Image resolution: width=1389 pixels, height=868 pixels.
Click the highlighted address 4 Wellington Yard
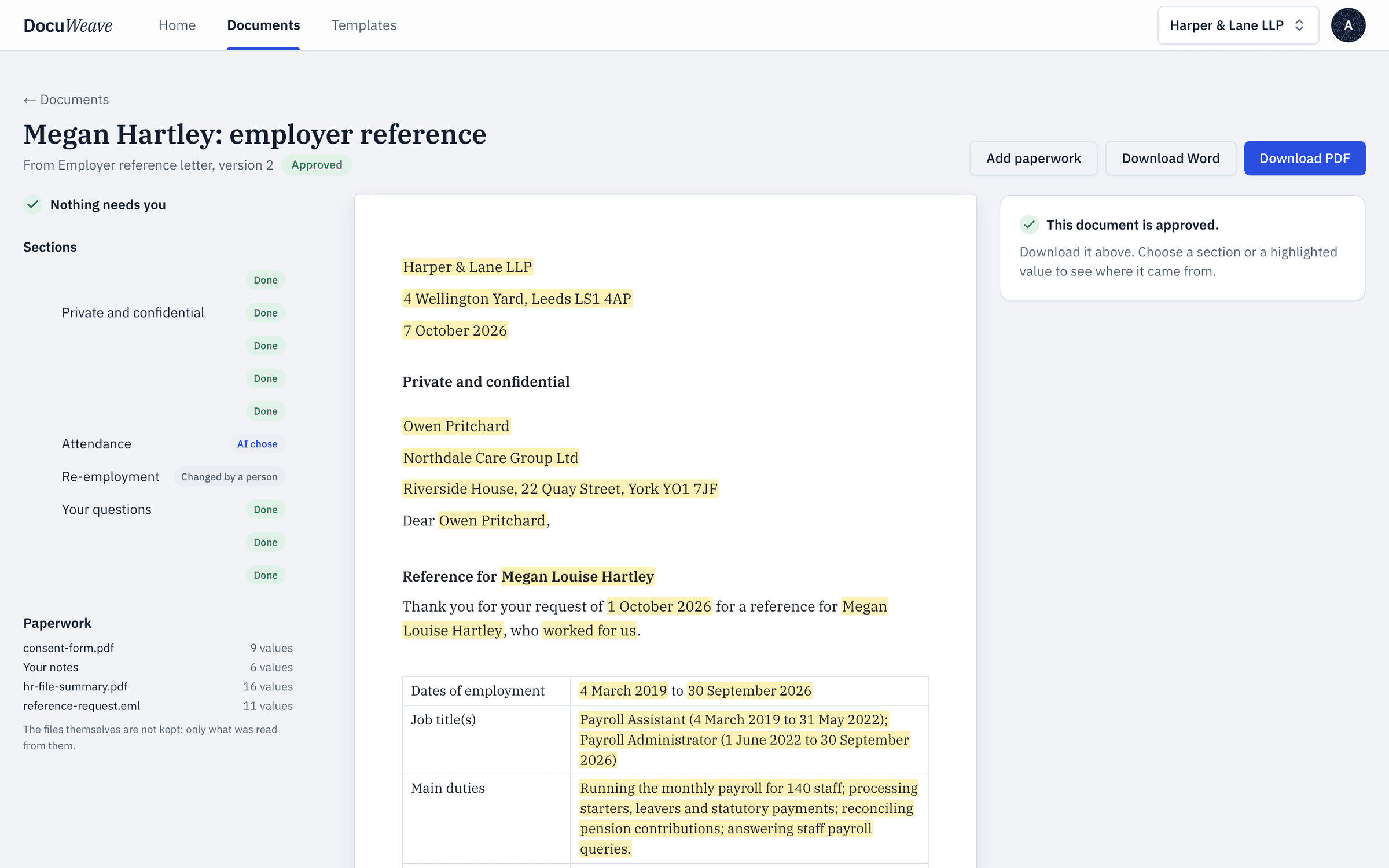pyautogui.click(x=517, y=299)
